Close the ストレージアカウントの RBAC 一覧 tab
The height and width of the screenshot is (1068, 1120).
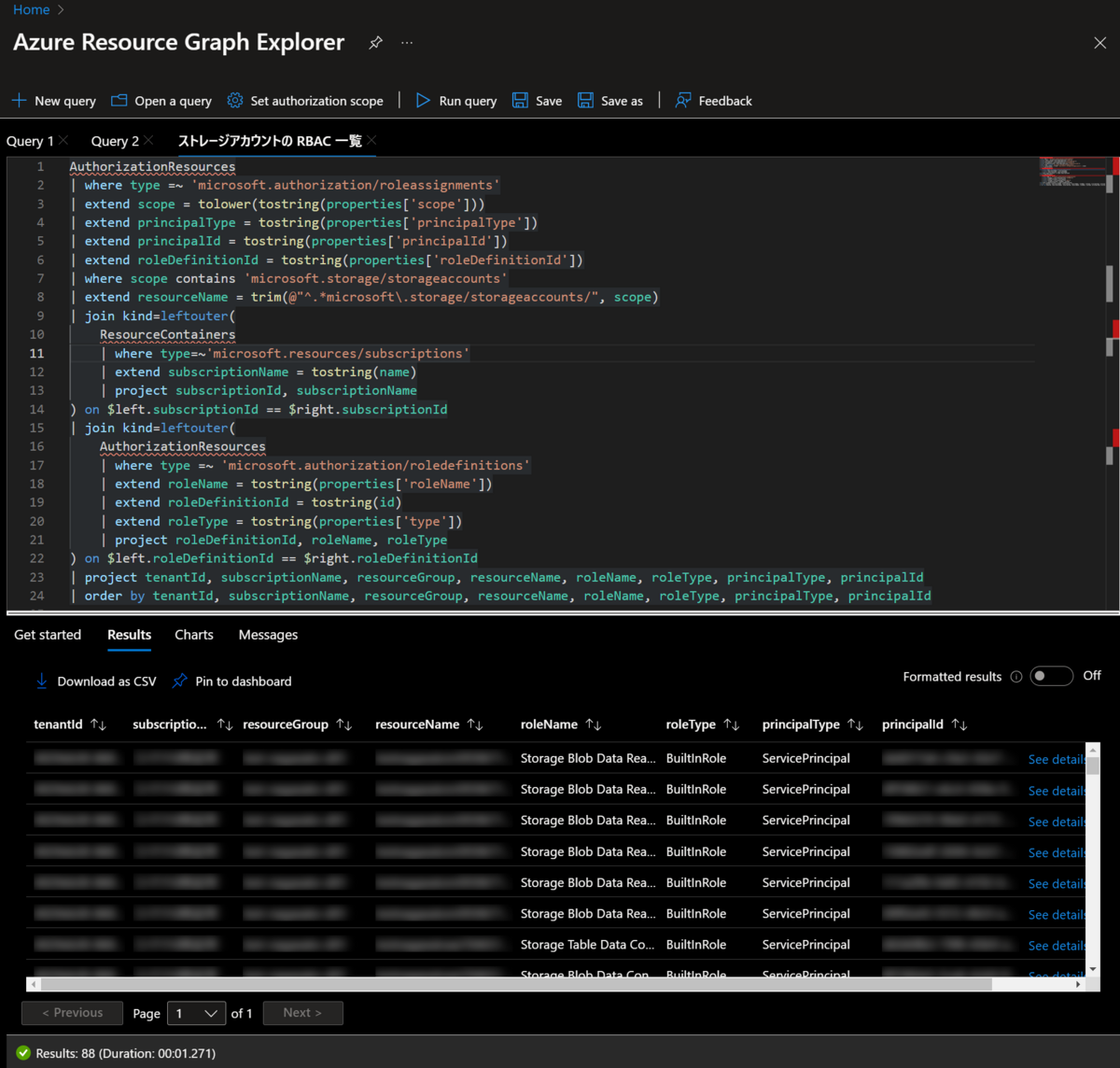tap(371, 140)
